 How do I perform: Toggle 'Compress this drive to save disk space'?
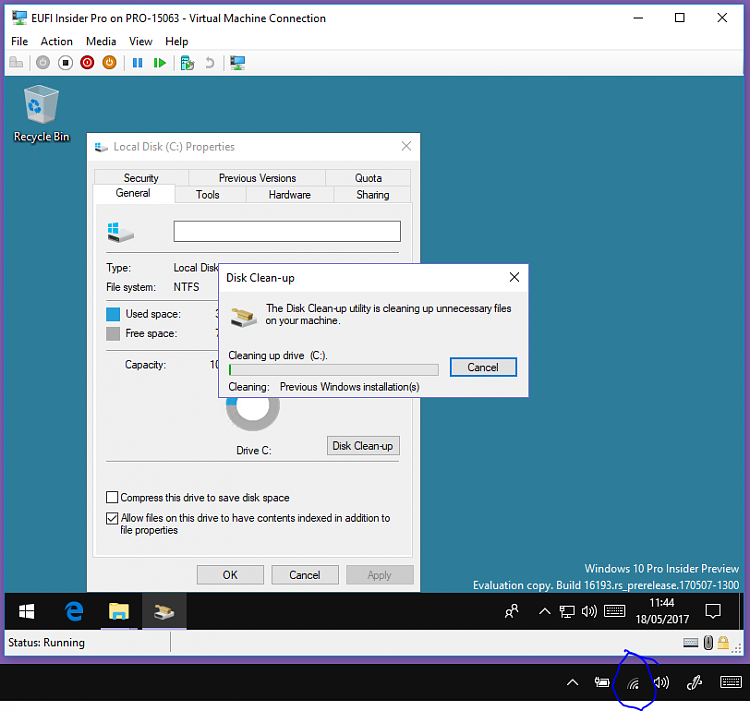(x=112, y=497)
